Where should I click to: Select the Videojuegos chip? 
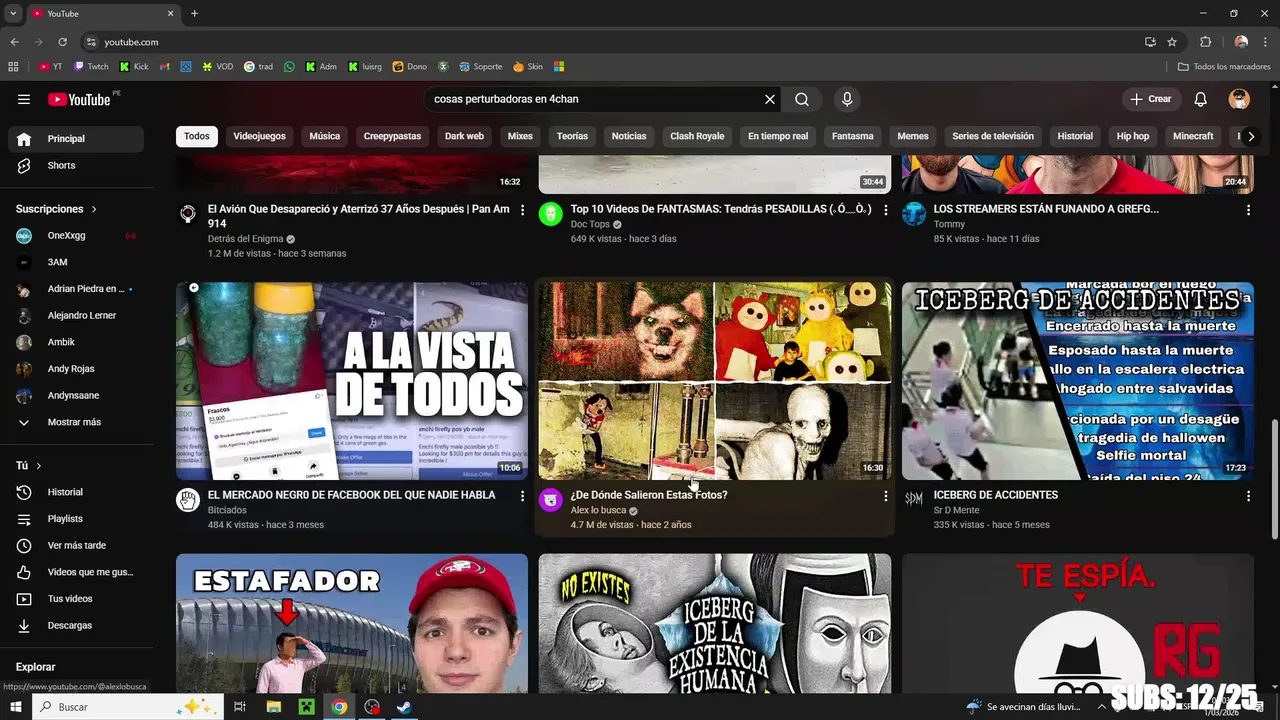pyautogui.click(x=259, y=136)
